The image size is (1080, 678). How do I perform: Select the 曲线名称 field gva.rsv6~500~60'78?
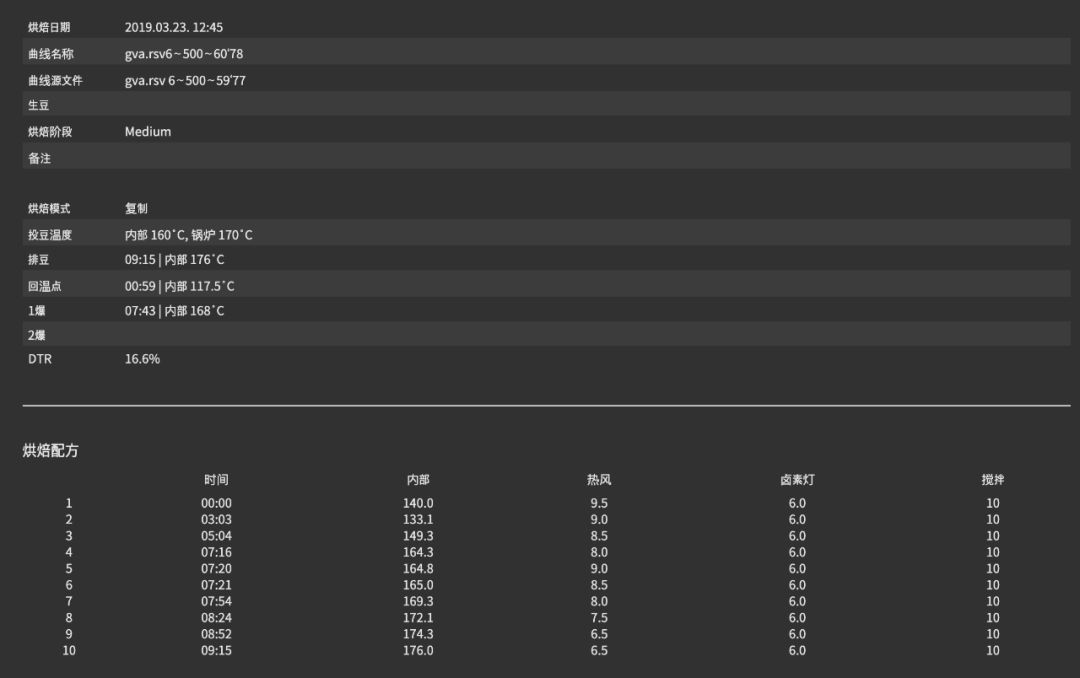point(184,54)
